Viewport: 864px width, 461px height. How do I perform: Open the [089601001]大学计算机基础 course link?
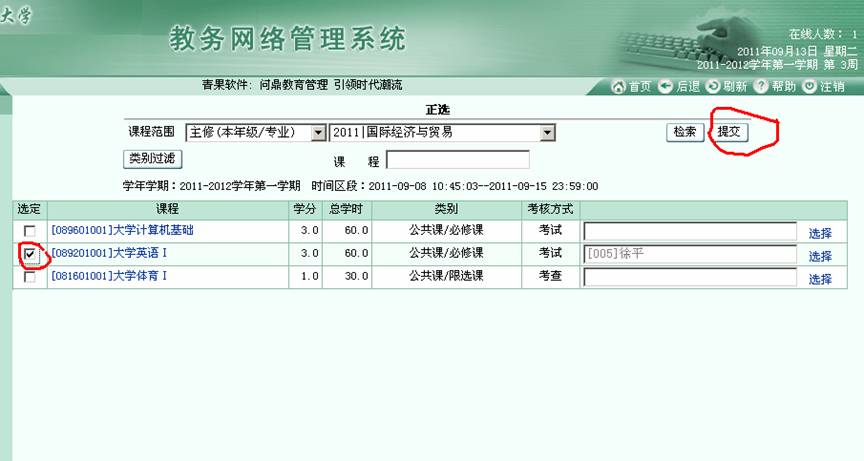[122, 231]
